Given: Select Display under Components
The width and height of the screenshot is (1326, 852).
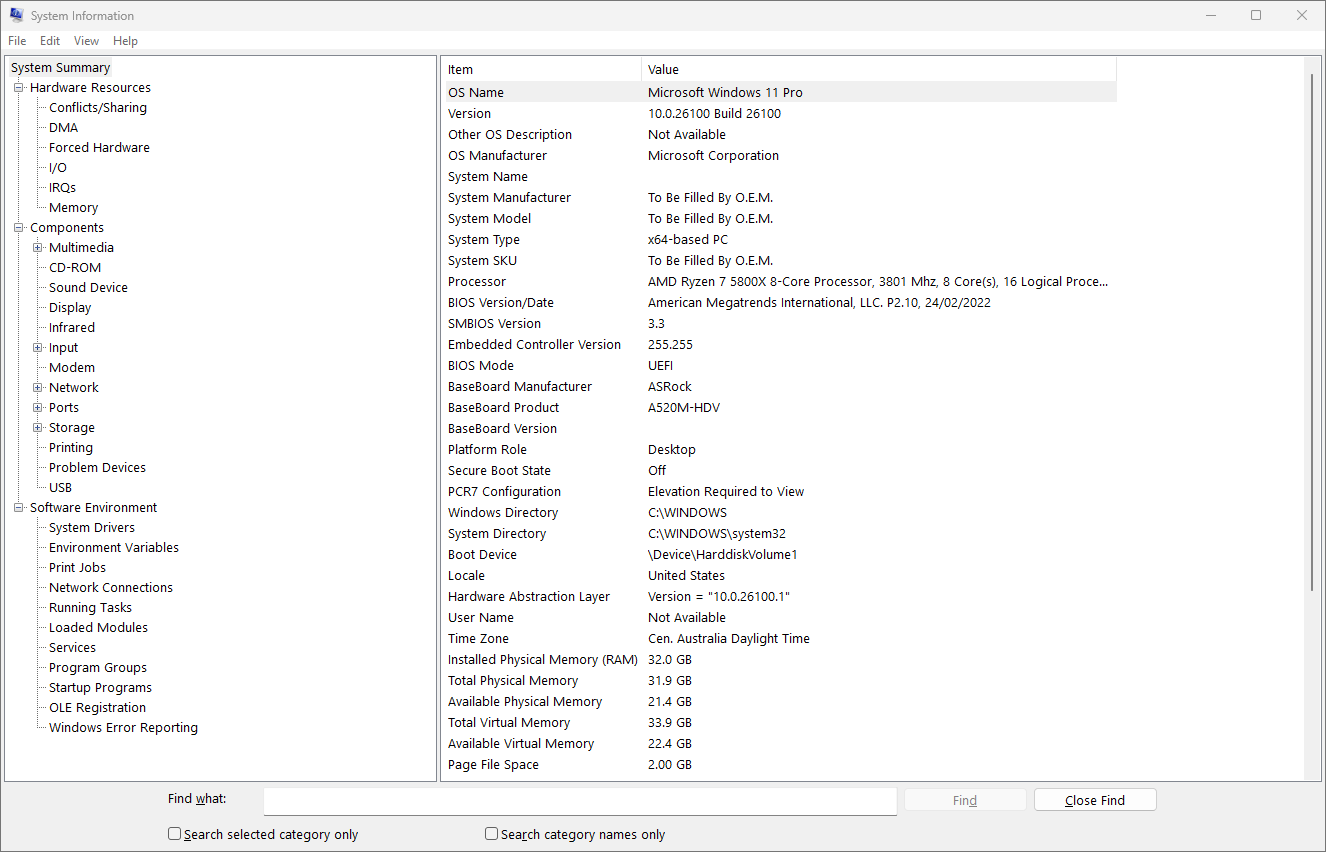Looking at the screenshot, I should click(69, 307).
